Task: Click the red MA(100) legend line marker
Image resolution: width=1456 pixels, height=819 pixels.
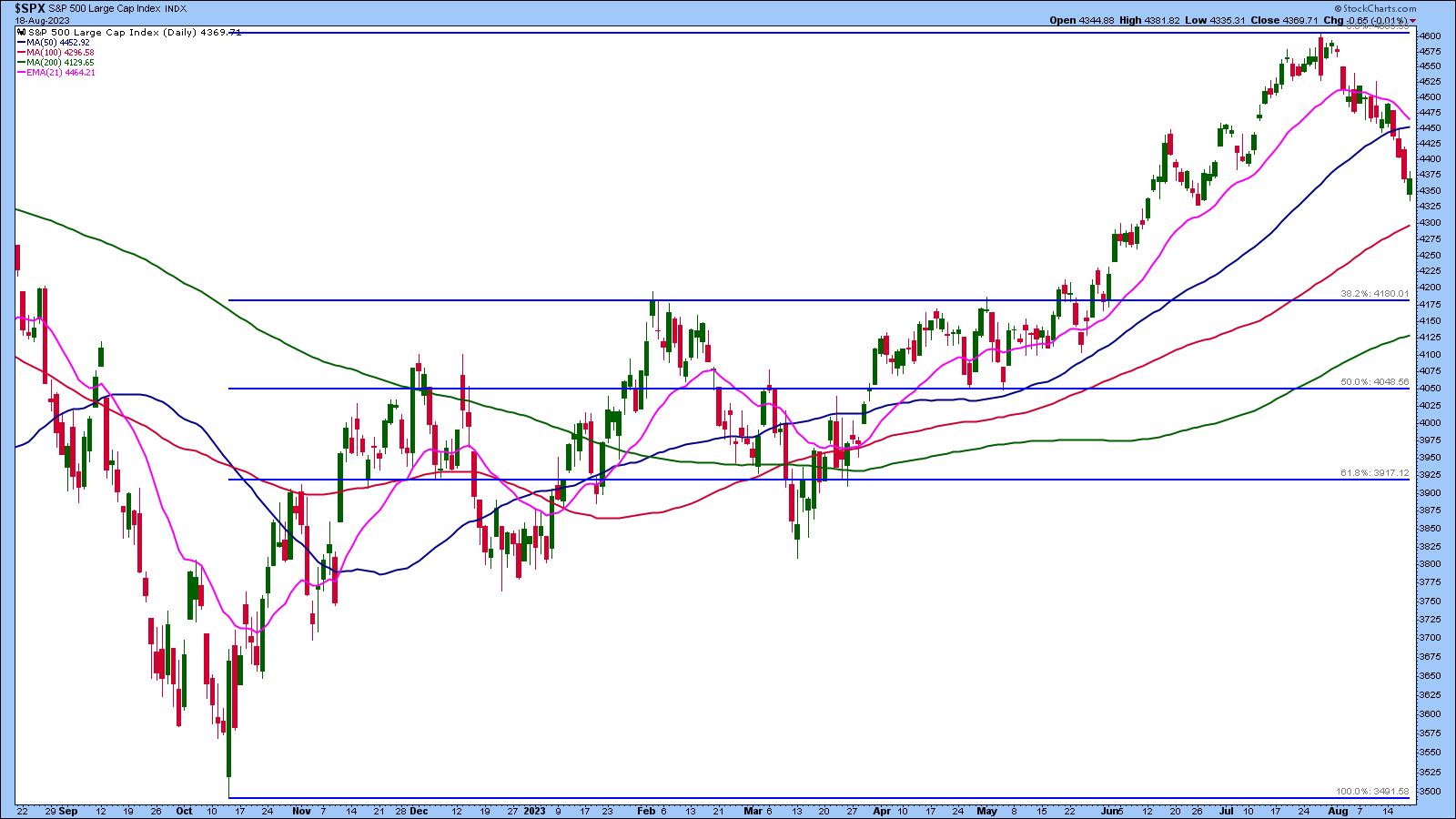Action: coord(20,52)
